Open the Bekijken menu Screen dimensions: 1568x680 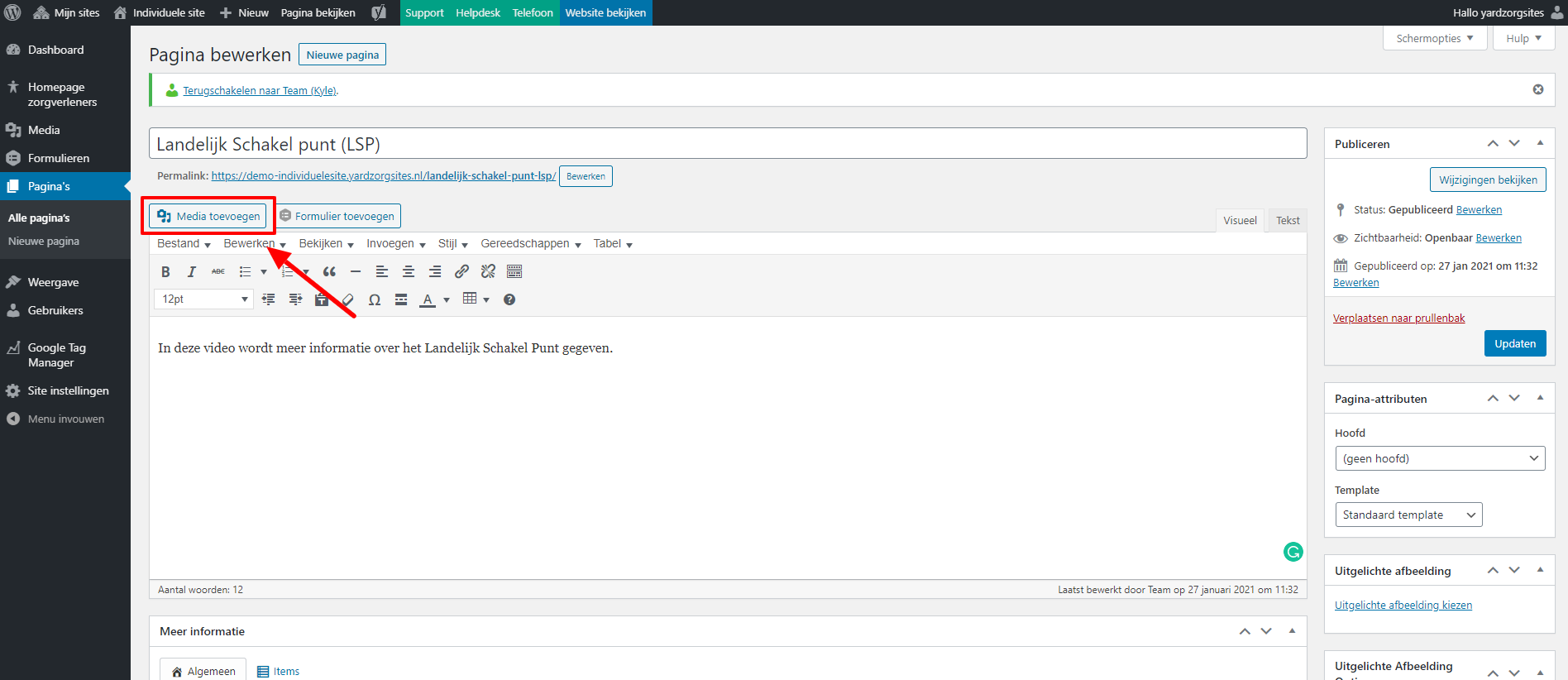pyautogui.click(x=326, y=243)
